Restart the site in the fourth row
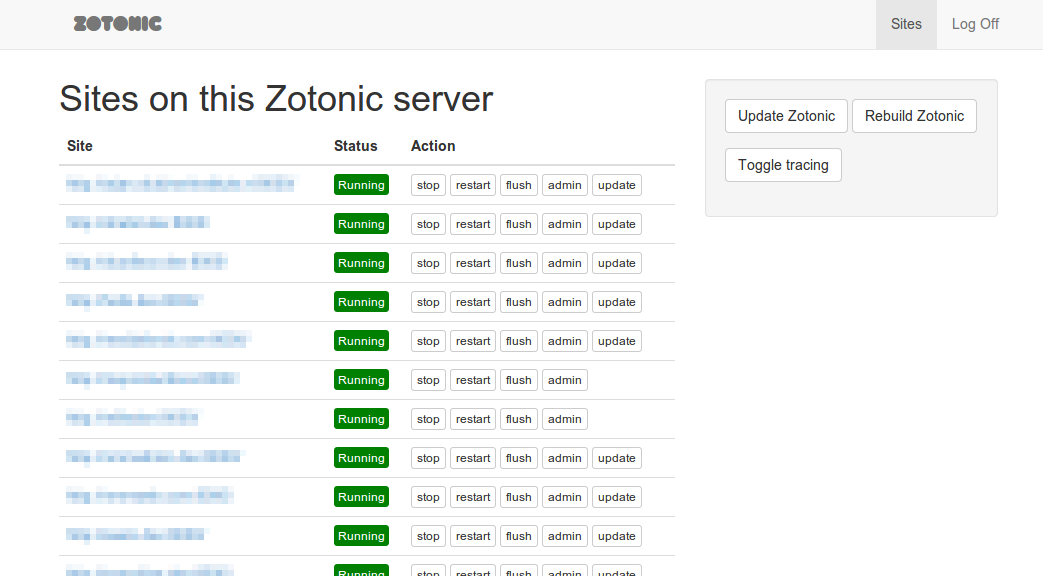1043x576 pixels. (x=473, y=302)
